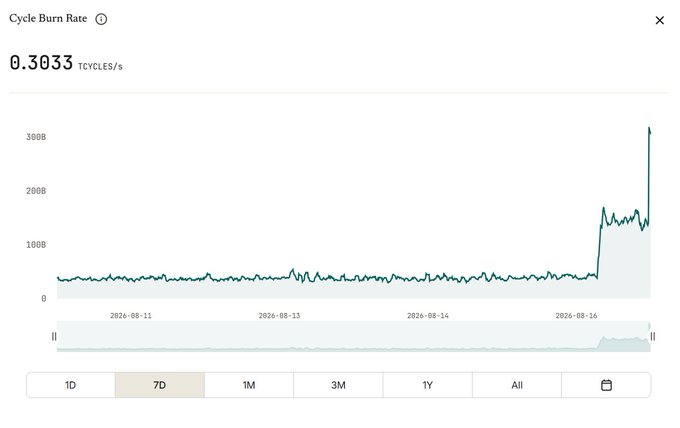Viewport: 680px width, 428px height.
Task: Click the right range slider handle
Action: 653,337
